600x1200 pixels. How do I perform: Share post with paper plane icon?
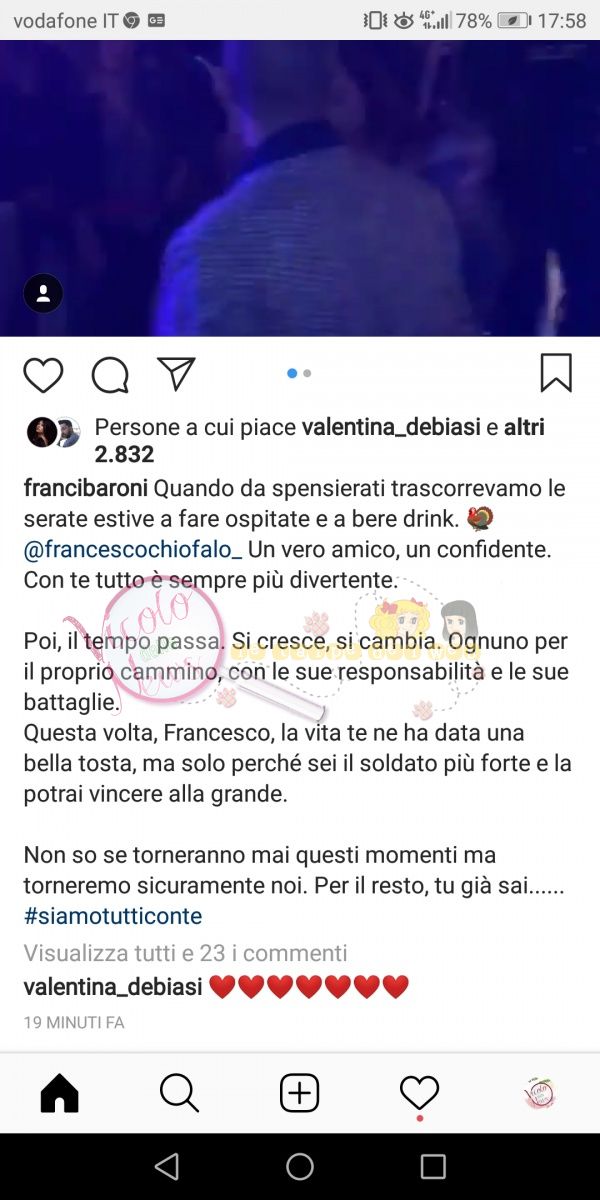click(x=176, y=373)
